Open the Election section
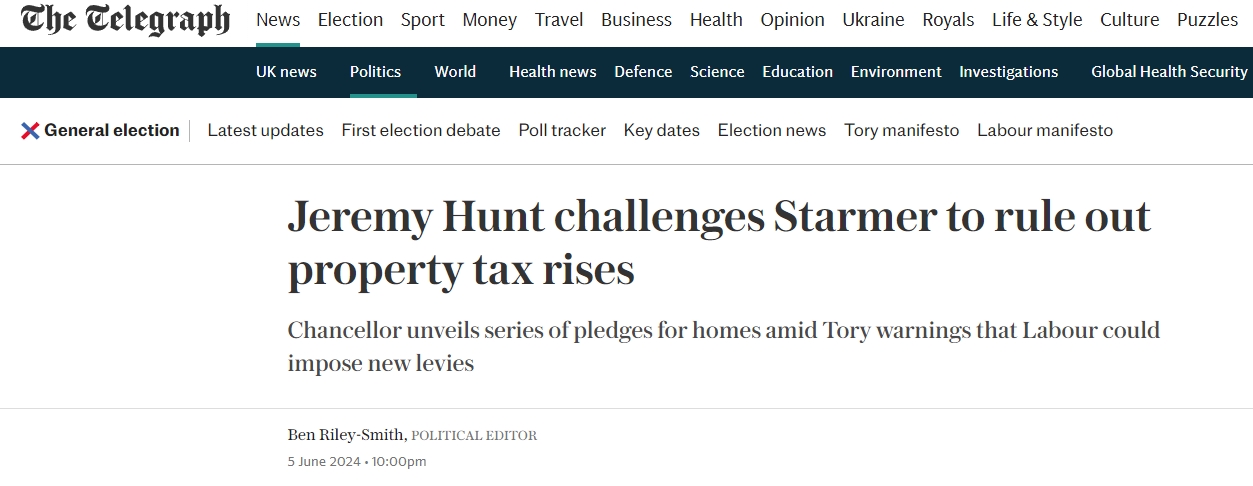Viewport: 1253px width, 486px height. (350, 20)
